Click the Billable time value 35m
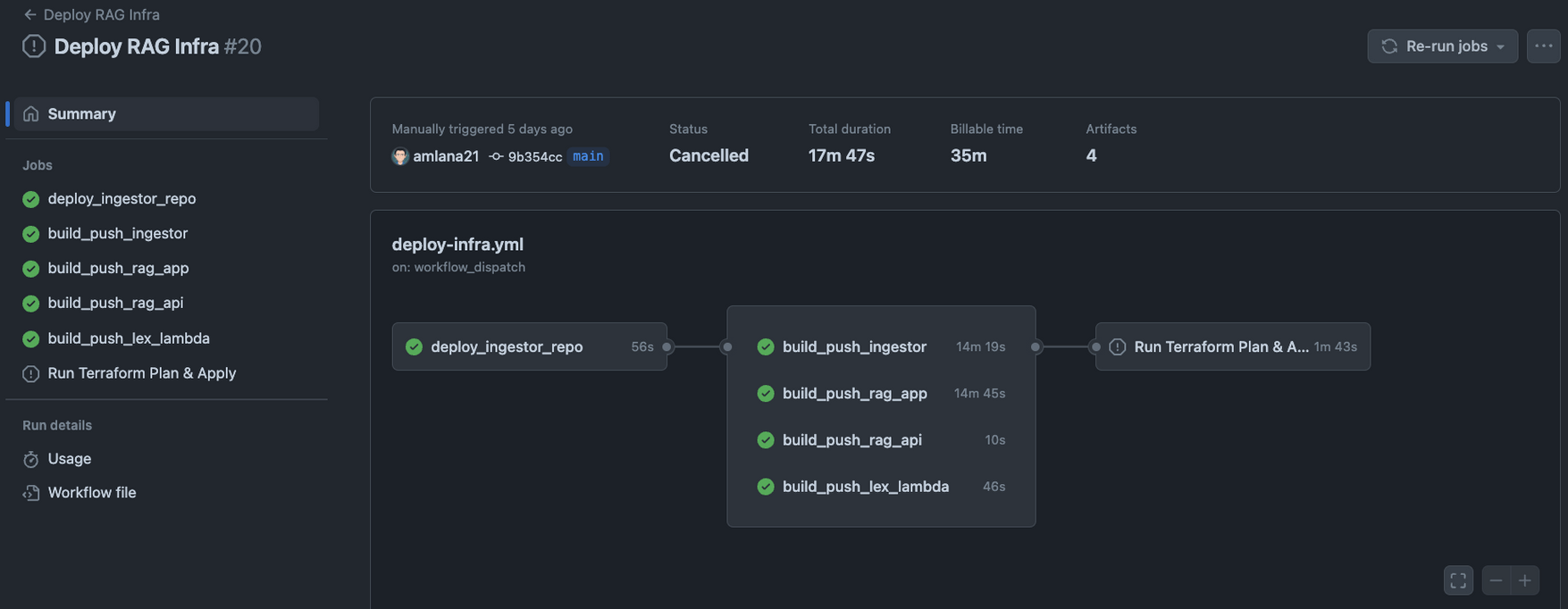The width and height of the screenshot is (1568, 609). point(968,155)
